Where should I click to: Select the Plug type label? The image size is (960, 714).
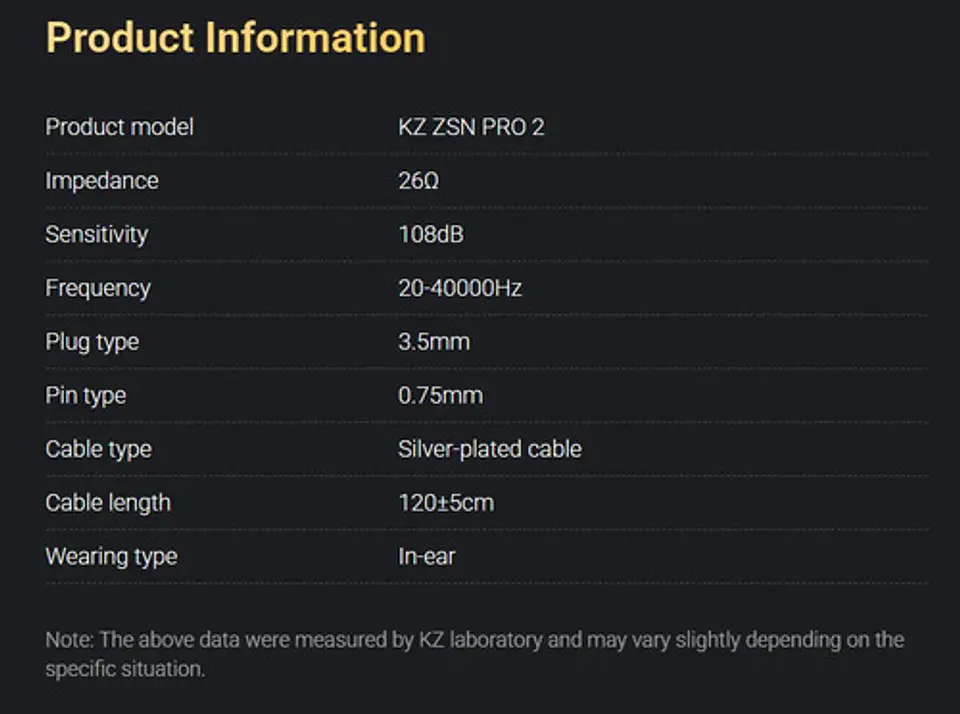92,342
